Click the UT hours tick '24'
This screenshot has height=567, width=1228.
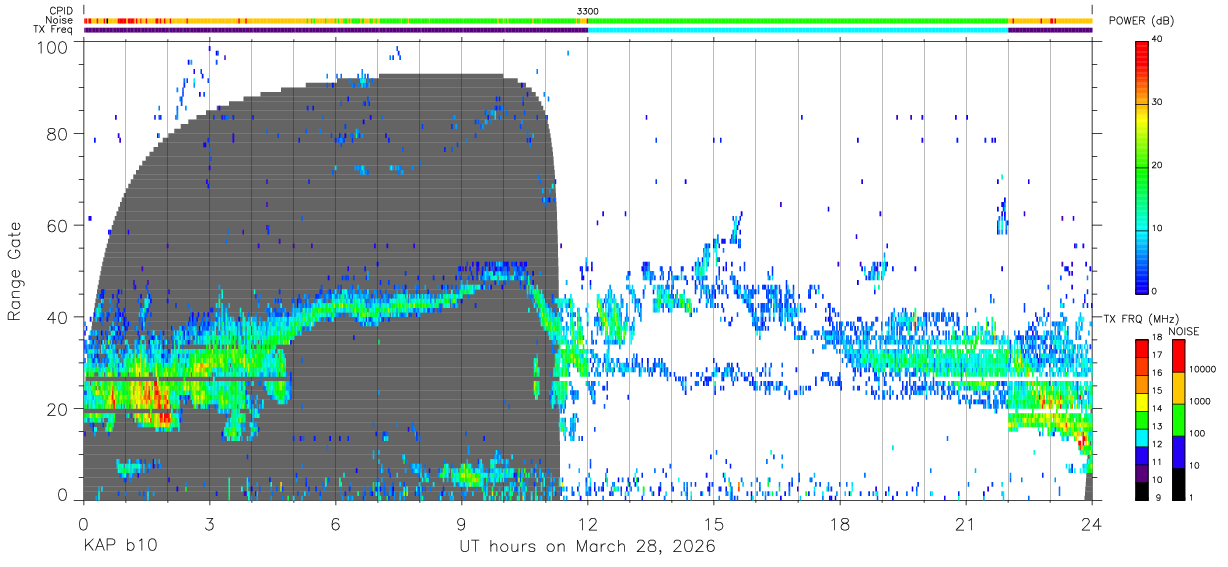1092,524
